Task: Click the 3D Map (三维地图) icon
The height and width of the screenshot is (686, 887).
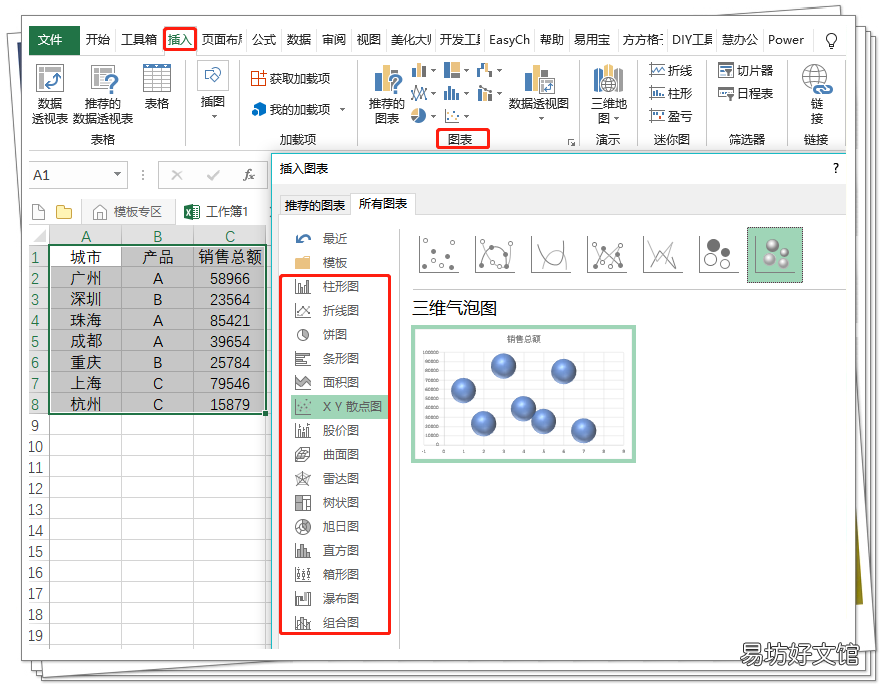Action: (x=609, y=79)
